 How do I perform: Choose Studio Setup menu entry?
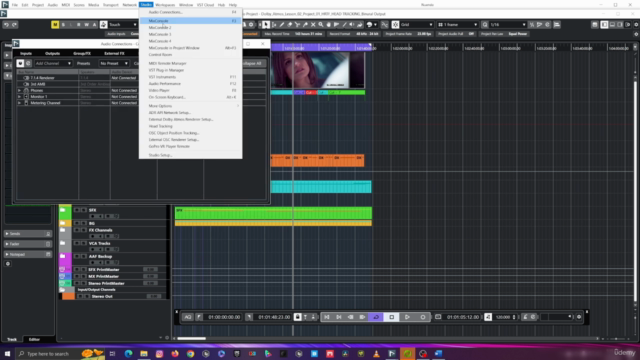[190, 155]
